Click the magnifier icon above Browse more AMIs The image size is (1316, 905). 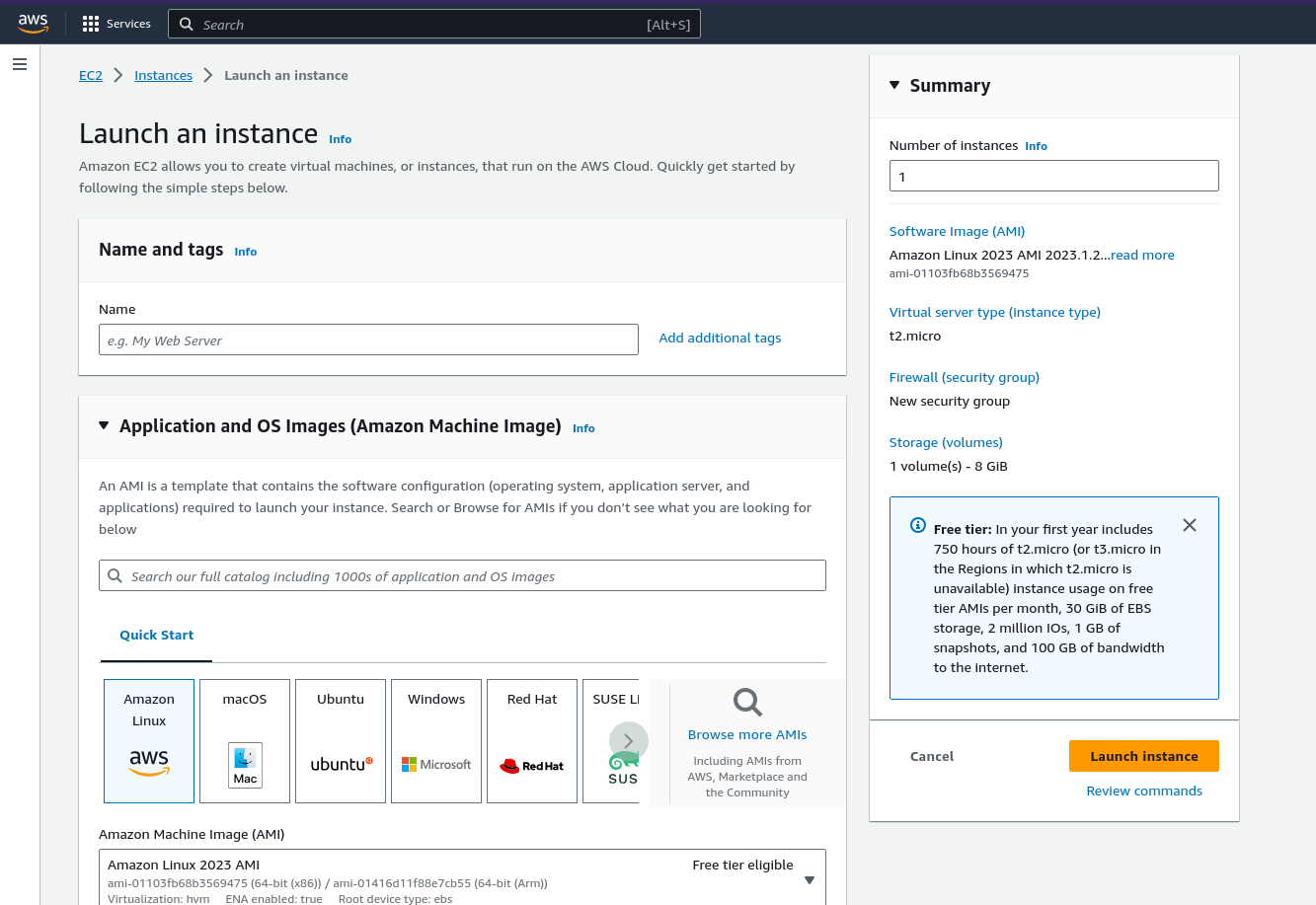[x=746, y=702]
